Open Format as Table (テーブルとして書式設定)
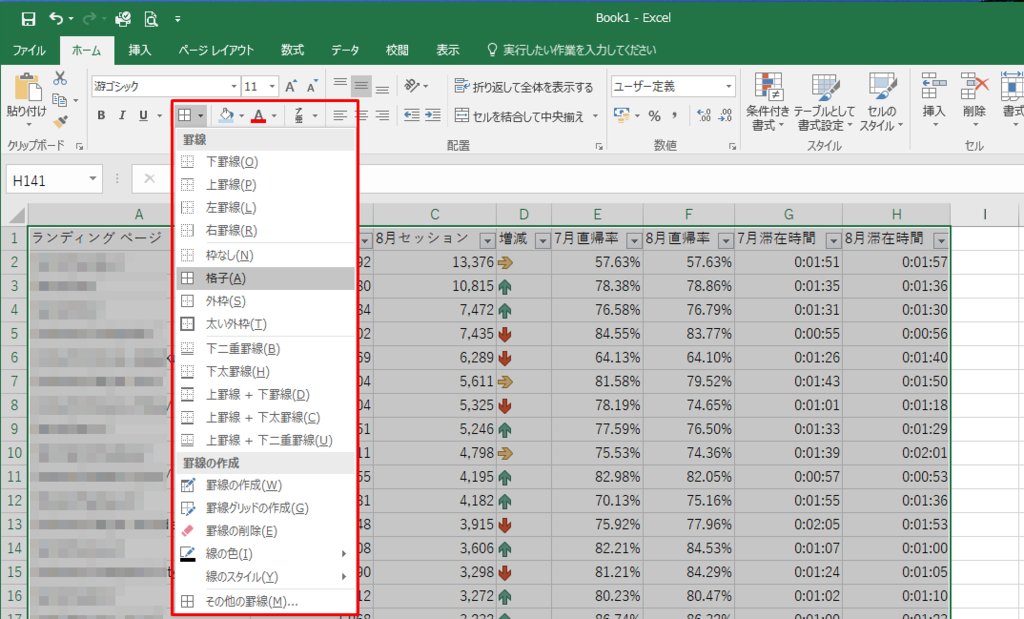This screenshot has height=619, width=1024. click(825, 101)
